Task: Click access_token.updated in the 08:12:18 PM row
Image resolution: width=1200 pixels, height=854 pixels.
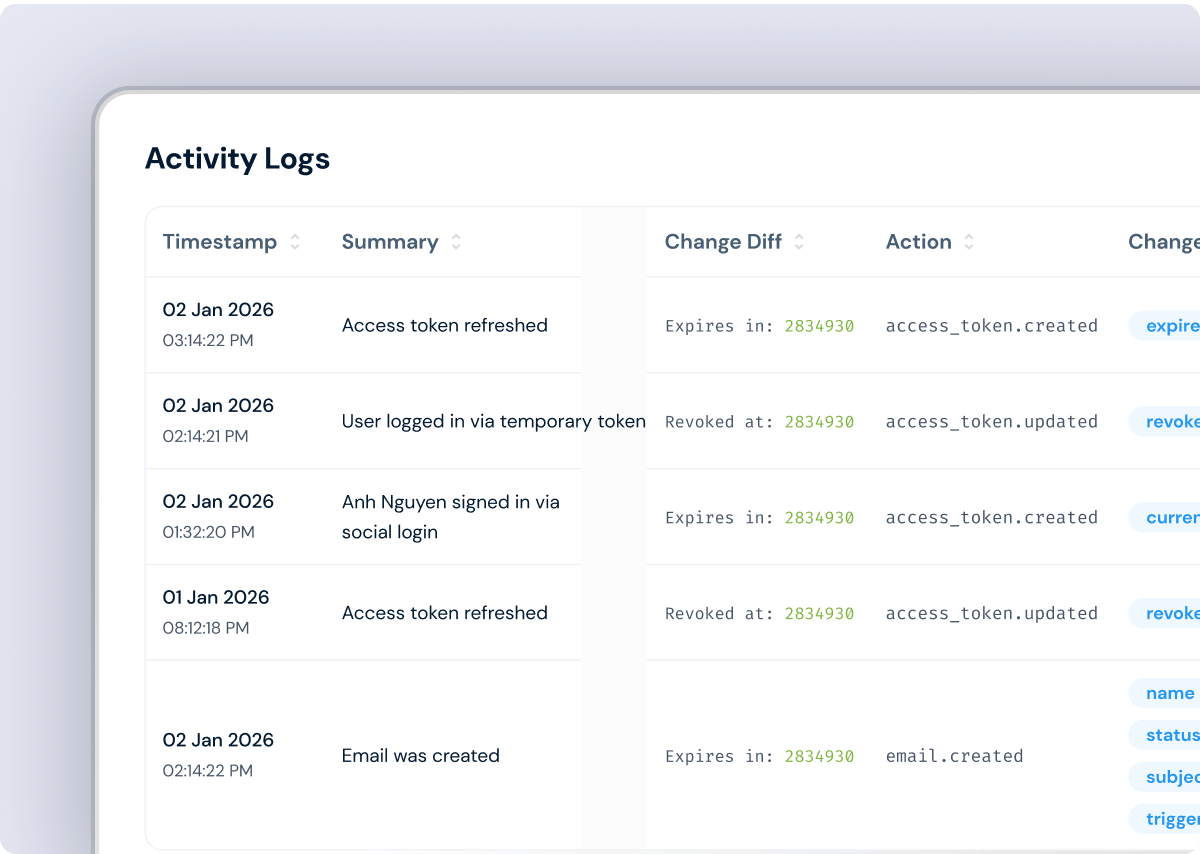Action: 992,614
